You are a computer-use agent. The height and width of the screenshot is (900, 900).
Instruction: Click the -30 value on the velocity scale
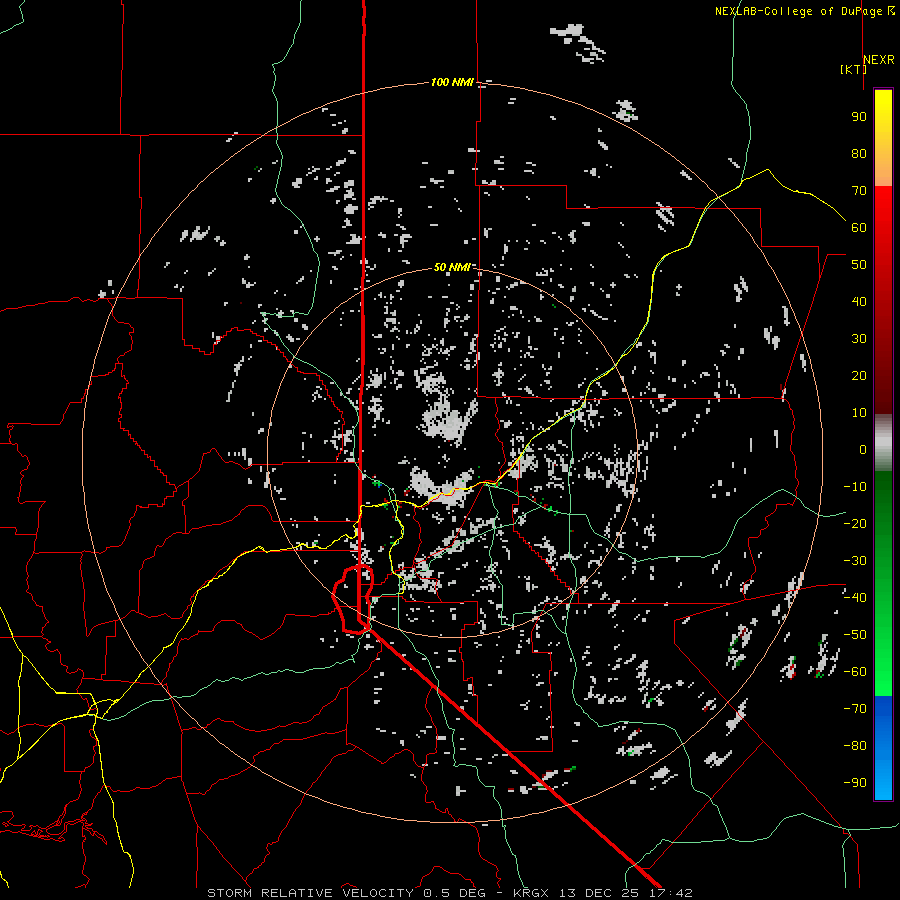tap(855, 561)
